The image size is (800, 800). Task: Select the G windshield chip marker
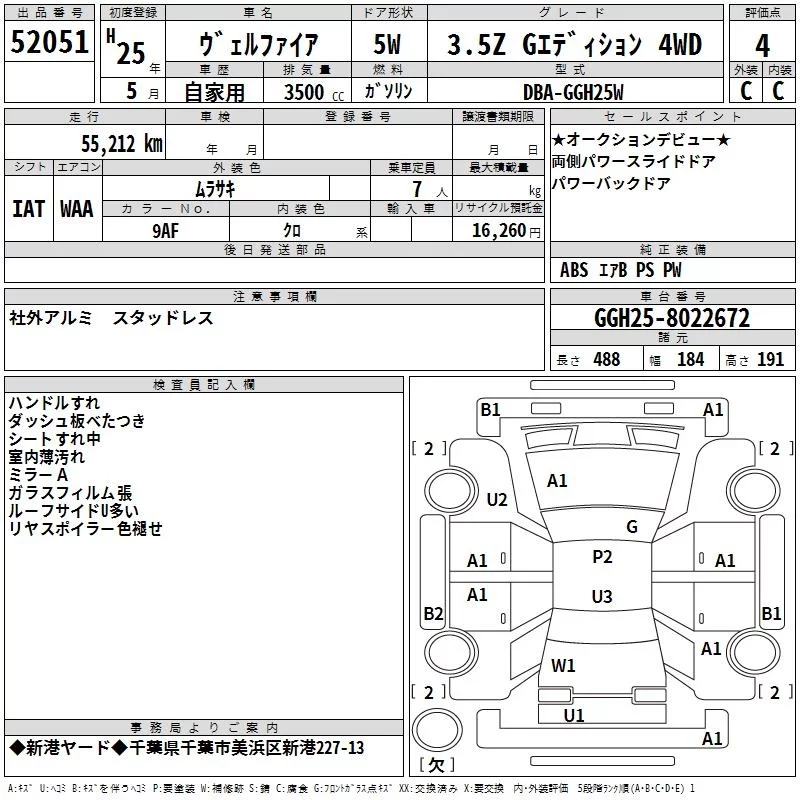coord(631,527)
